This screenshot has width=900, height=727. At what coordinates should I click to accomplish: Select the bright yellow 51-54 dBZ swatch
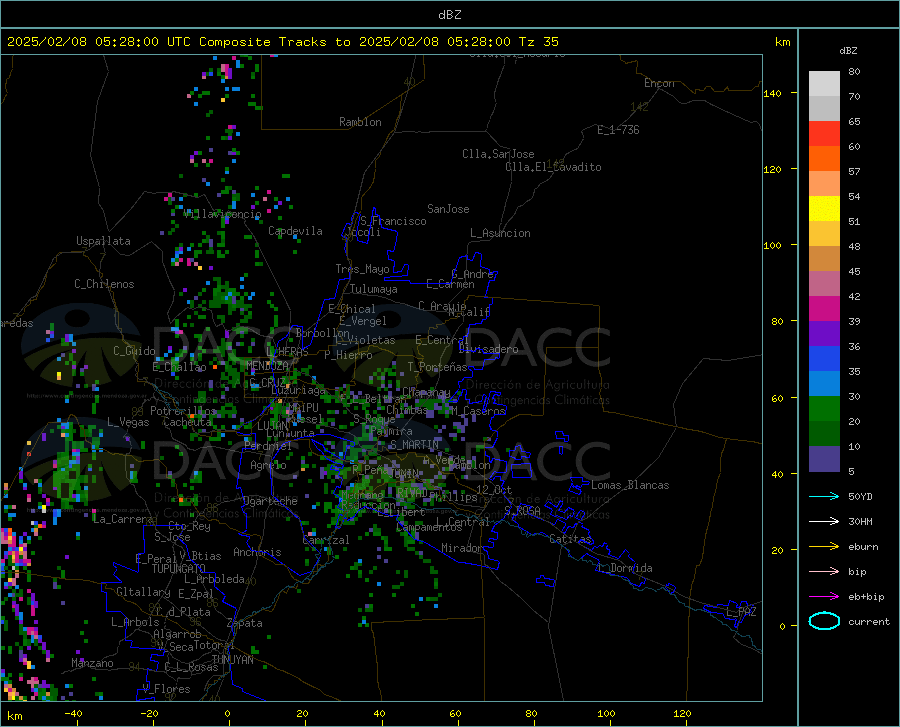824,208
